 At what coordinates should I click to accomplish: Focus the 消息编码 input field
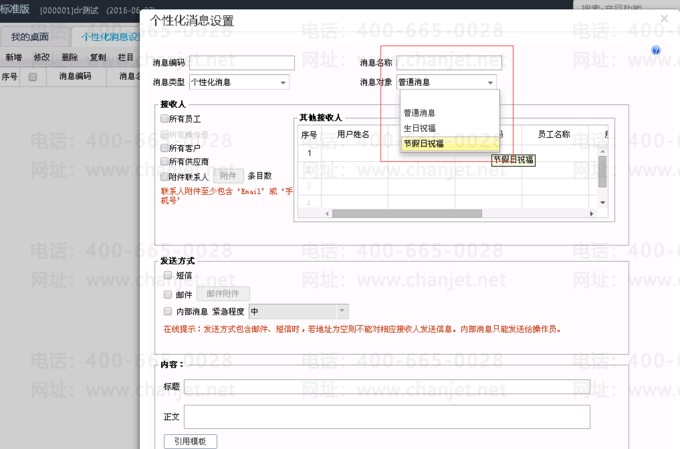point(242,62)
